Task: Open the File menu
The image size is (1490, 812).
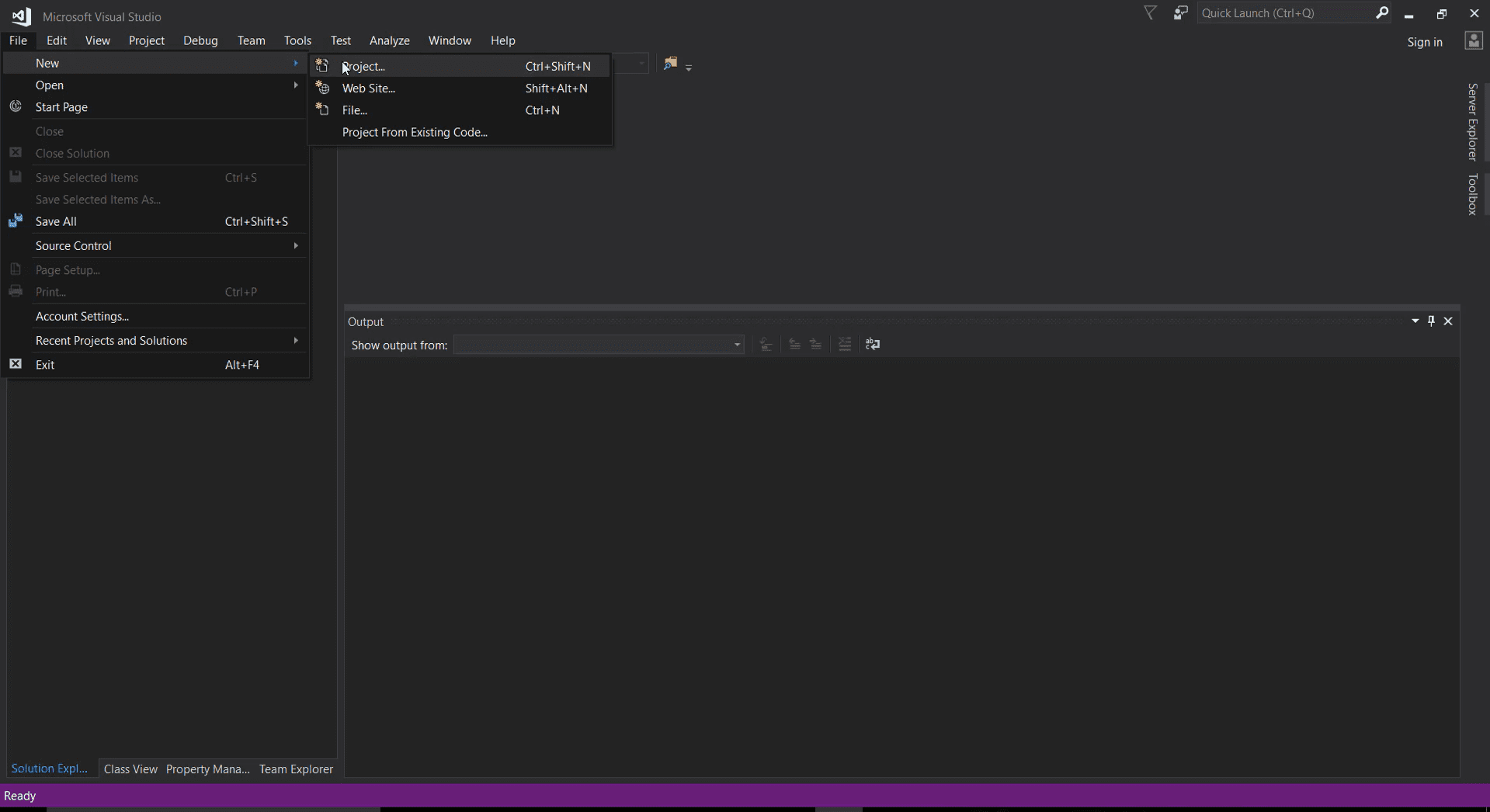Action: pos(18,40)
